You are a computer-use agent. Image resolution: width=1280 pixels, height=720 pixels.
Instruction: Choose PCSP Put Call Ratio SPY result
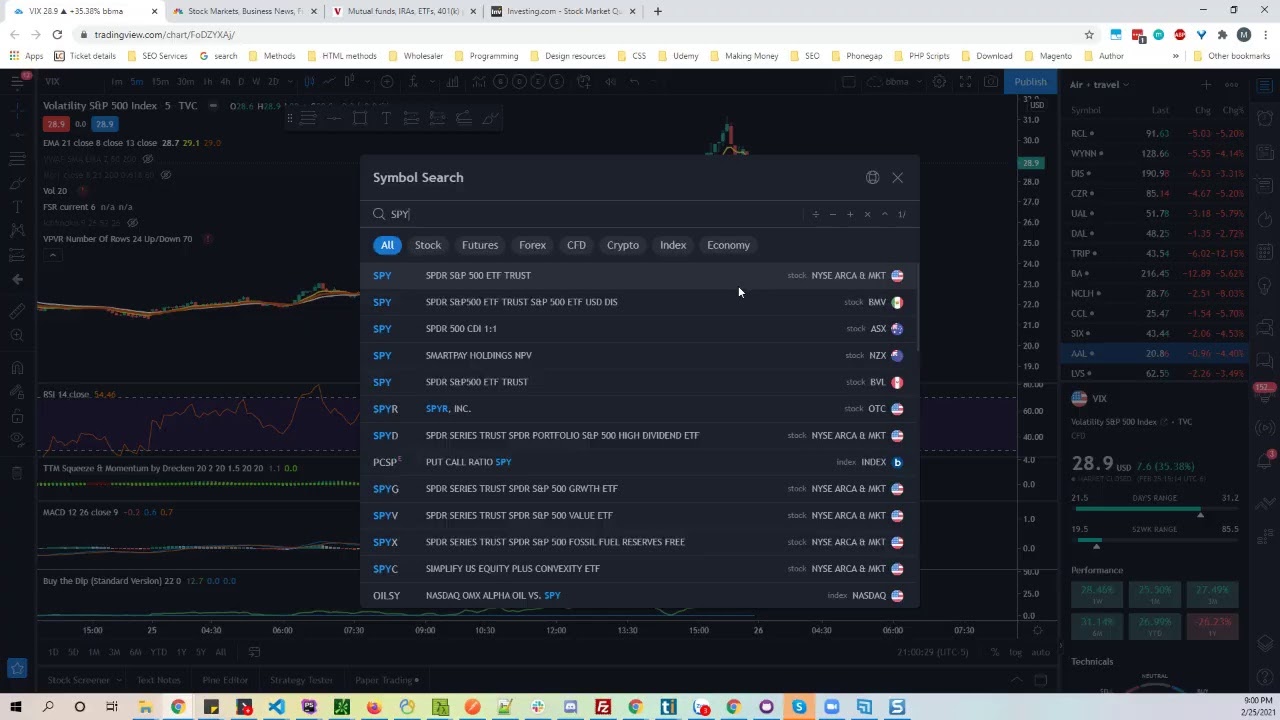(x=638, y=462)
